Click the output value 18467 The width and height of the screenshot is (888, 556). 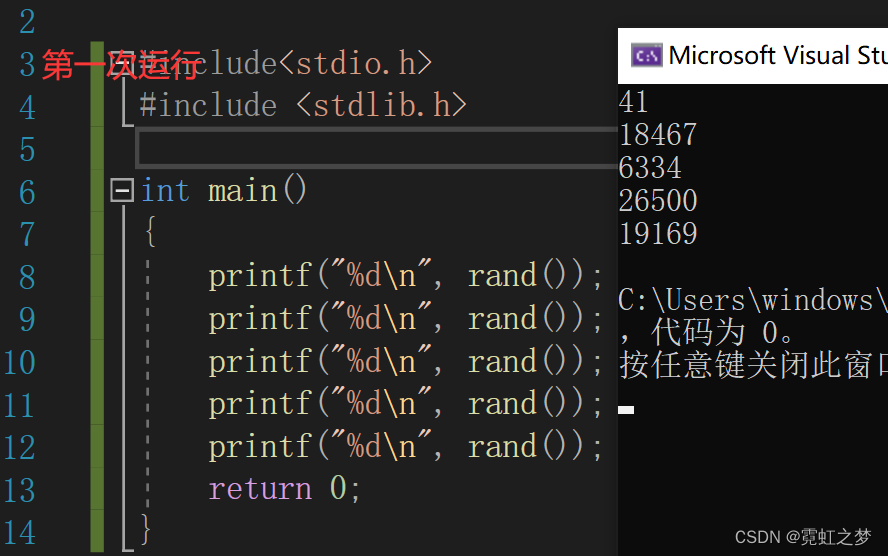point(658,135)
